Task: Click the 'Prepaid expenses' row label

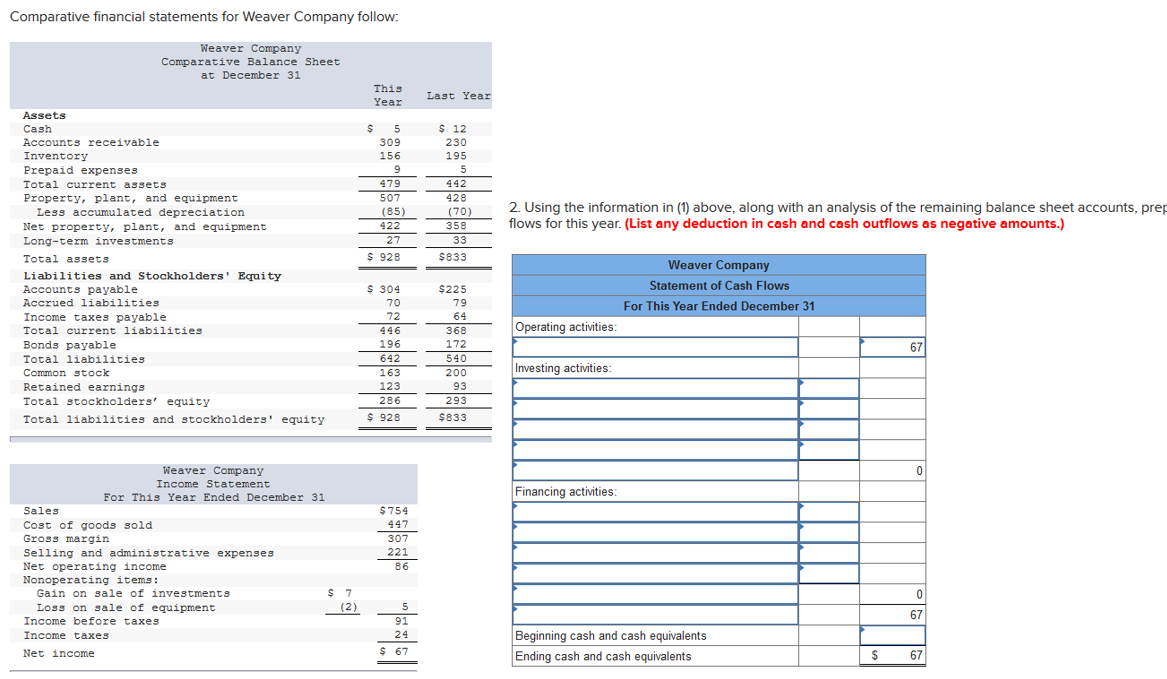Action: click(x=80, y=170)
